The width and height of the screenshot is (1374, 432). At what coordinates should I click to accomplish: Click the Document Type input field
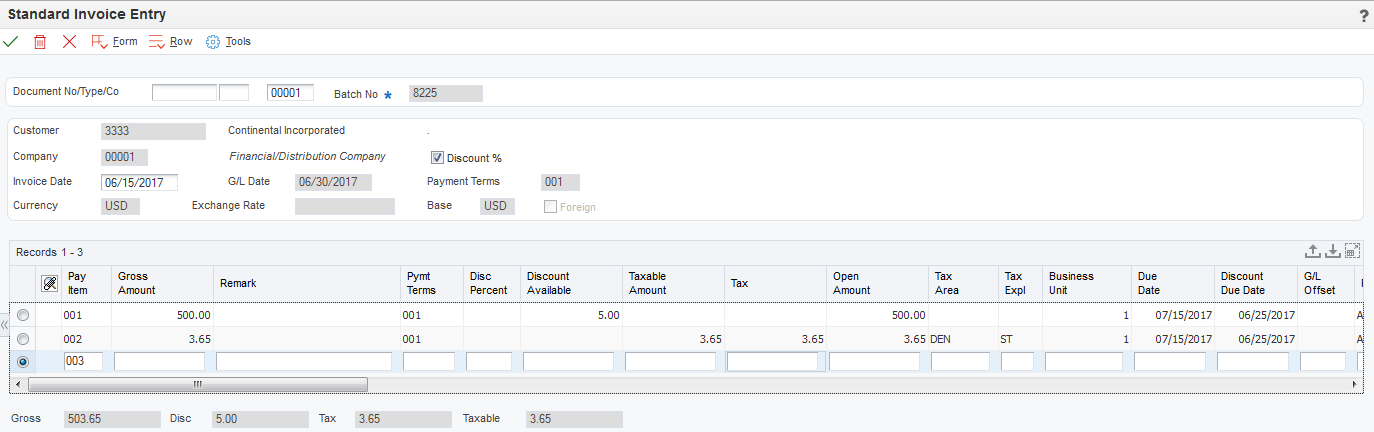[234, 93]
